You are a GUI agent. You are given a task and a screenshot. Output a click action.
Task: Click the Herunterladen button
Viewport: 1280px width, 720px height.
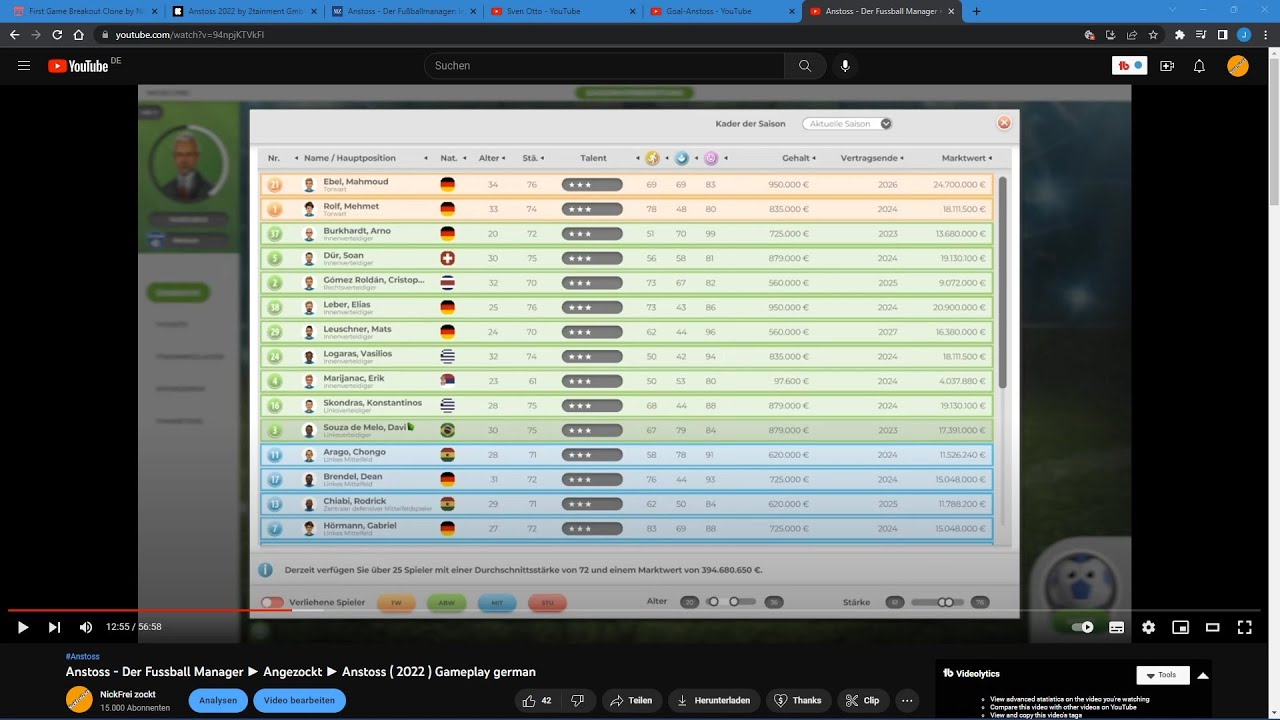pos(713,700)
